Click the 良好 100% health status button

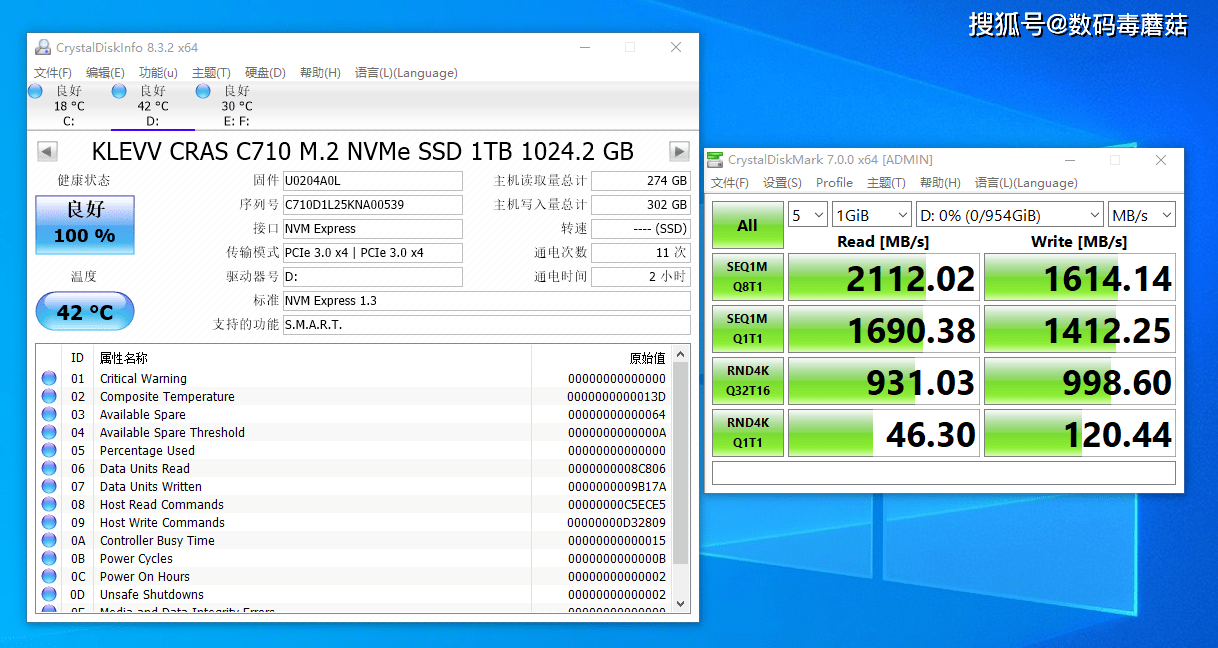[85, 224]
